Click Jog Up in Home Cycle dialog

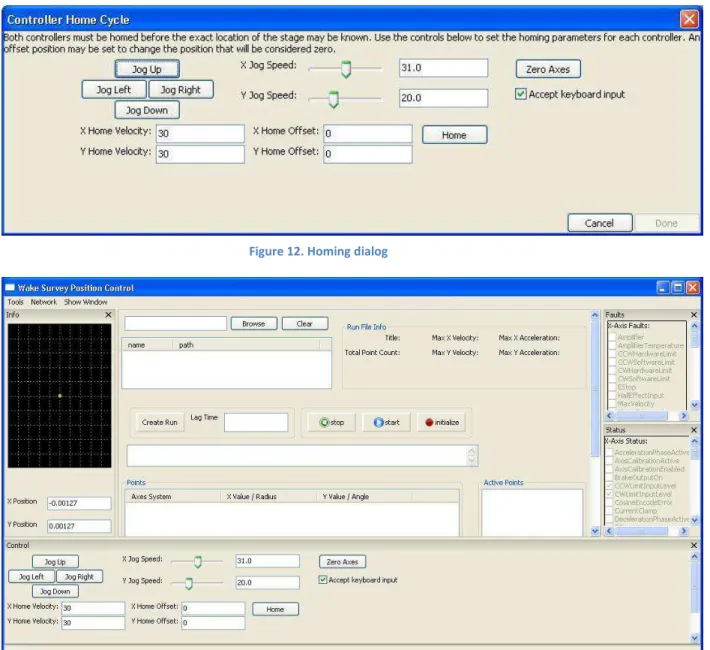(x=147, y=69)
